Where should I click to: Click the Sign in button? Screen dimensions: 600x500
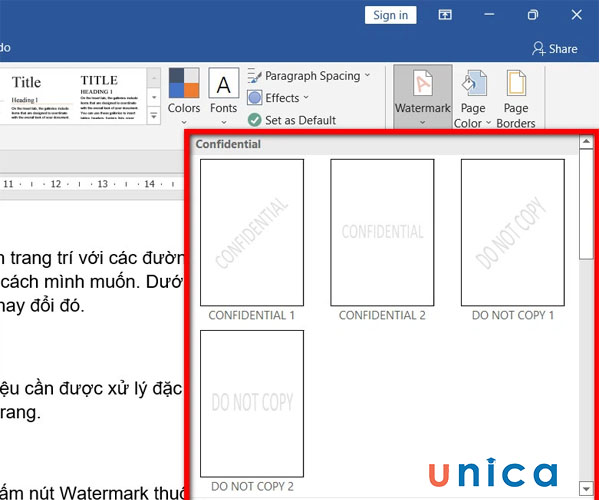390,15
